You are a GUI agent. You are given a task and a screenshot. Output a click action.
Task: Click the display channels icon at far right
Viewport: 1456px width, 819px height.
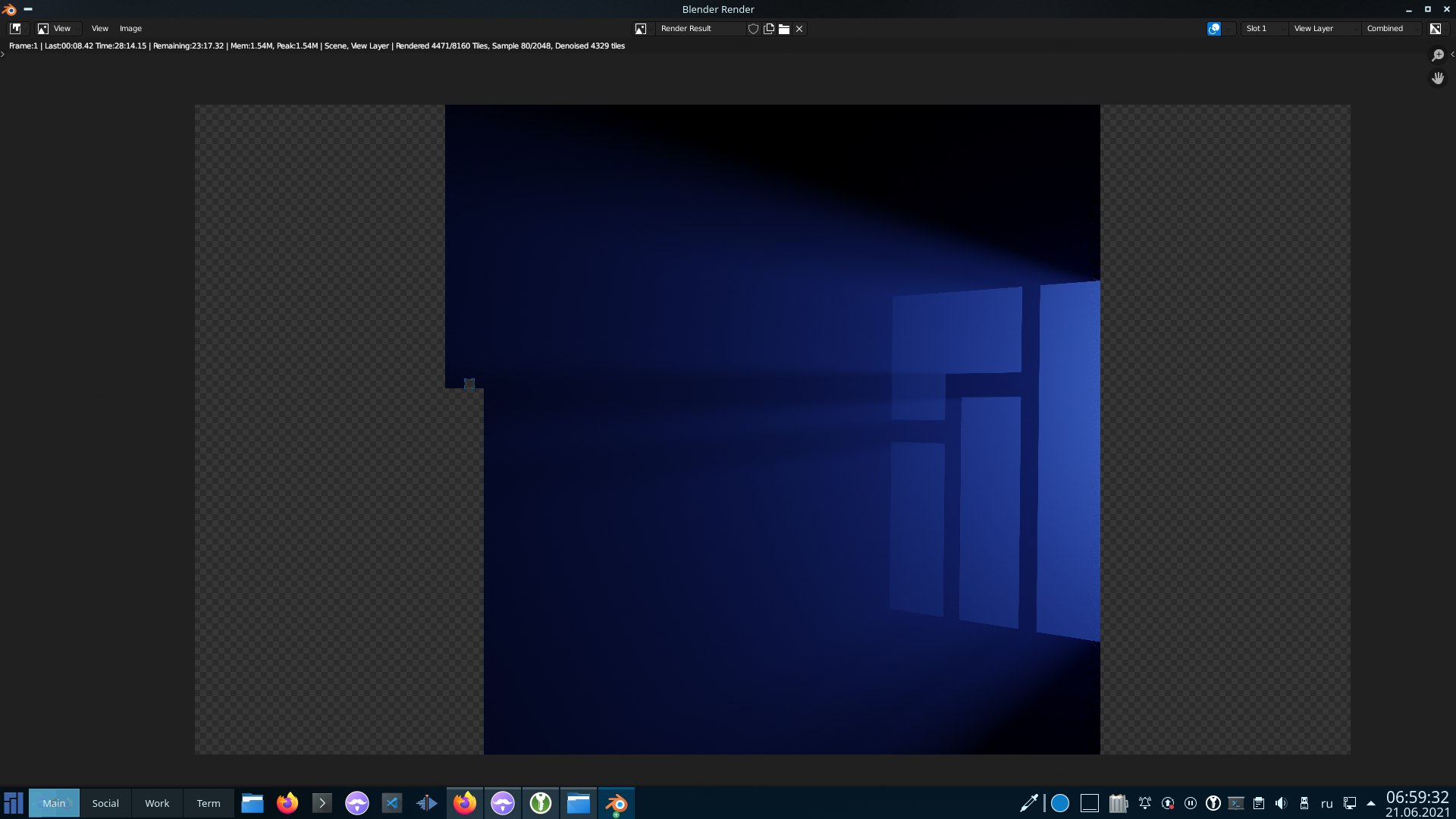tap(1436, 28)
